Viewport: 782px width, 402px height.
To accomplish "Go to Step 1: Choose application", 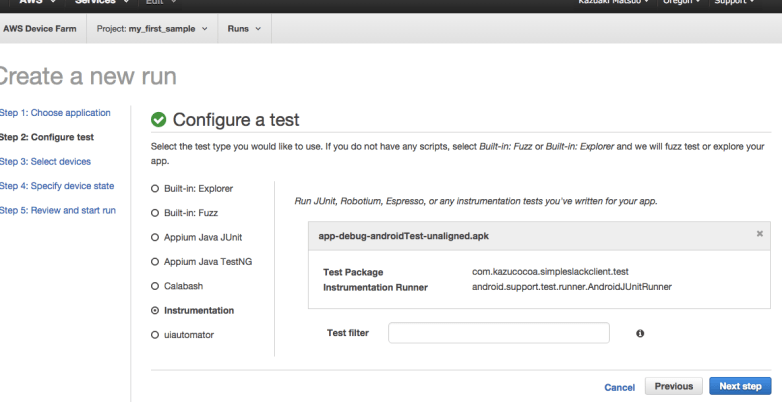I will [x=55, y=113].
